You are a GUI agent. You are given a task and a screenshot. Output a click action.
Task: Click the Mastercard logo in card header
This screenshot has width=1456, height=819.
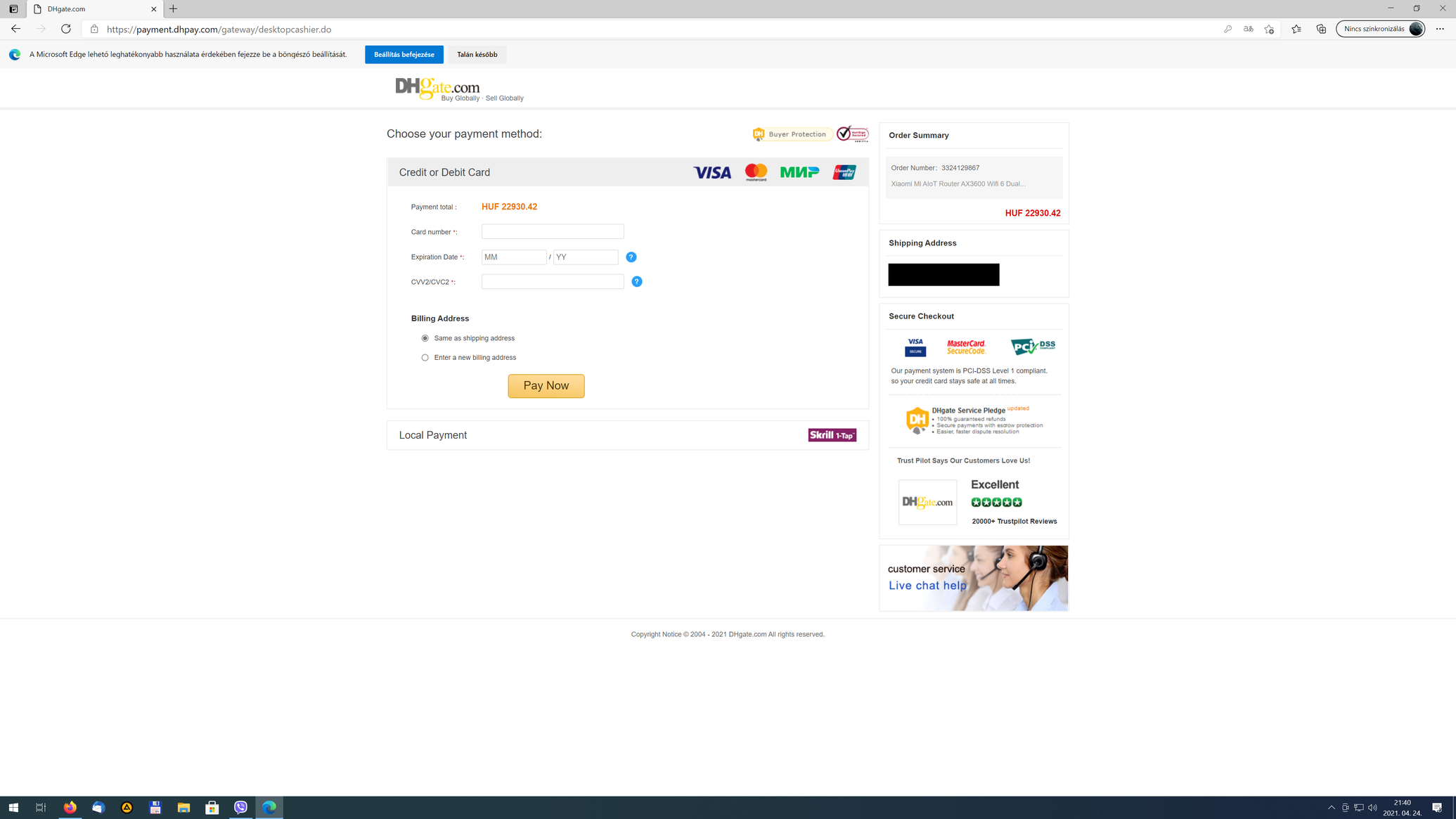[x=756, y=172]
